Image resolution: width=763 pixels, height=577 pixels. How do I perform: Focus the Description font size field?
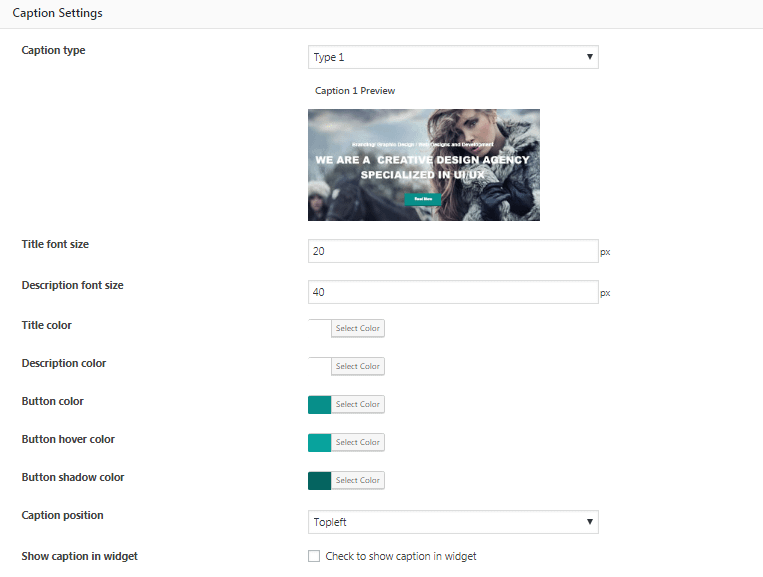point(453,292)
